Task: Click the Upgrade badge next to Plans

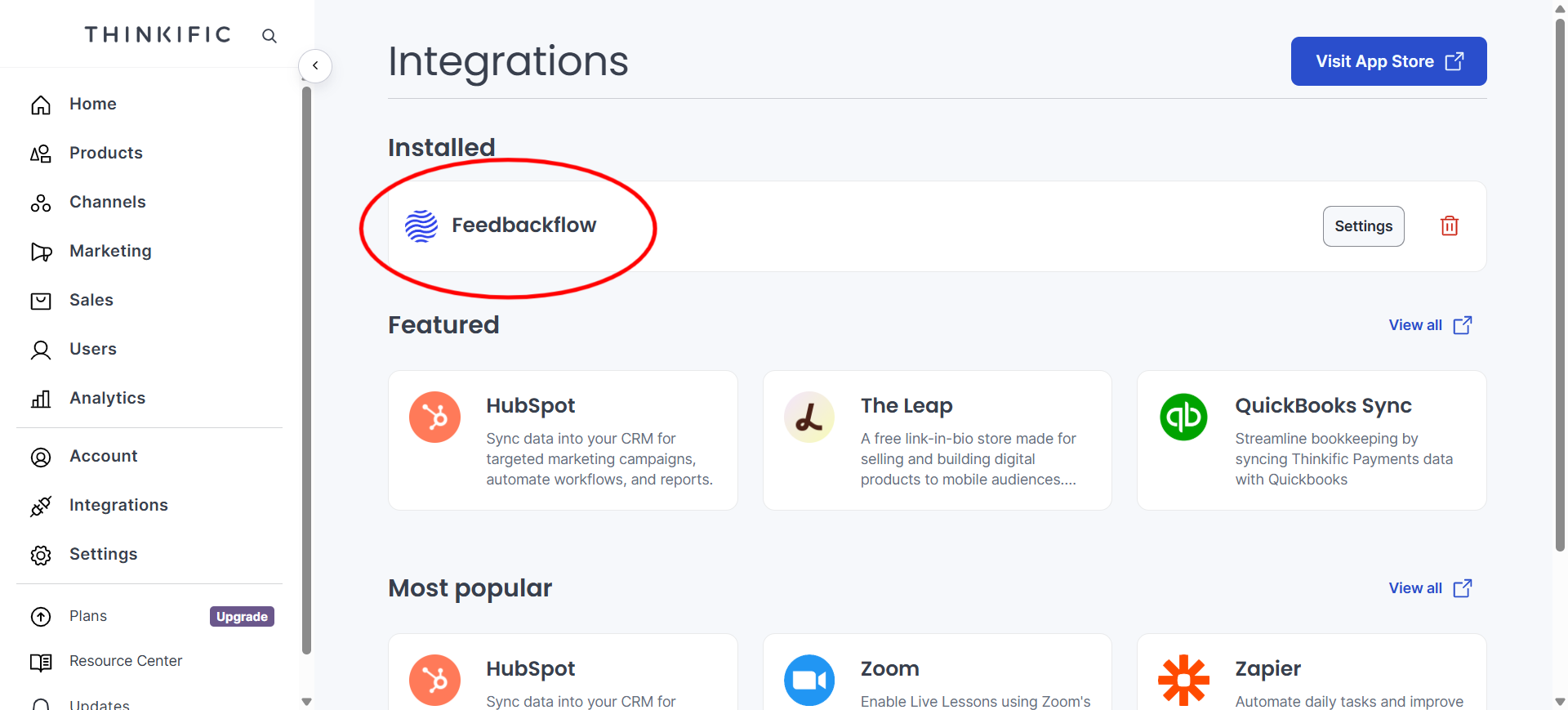Action: pos(242,616)
